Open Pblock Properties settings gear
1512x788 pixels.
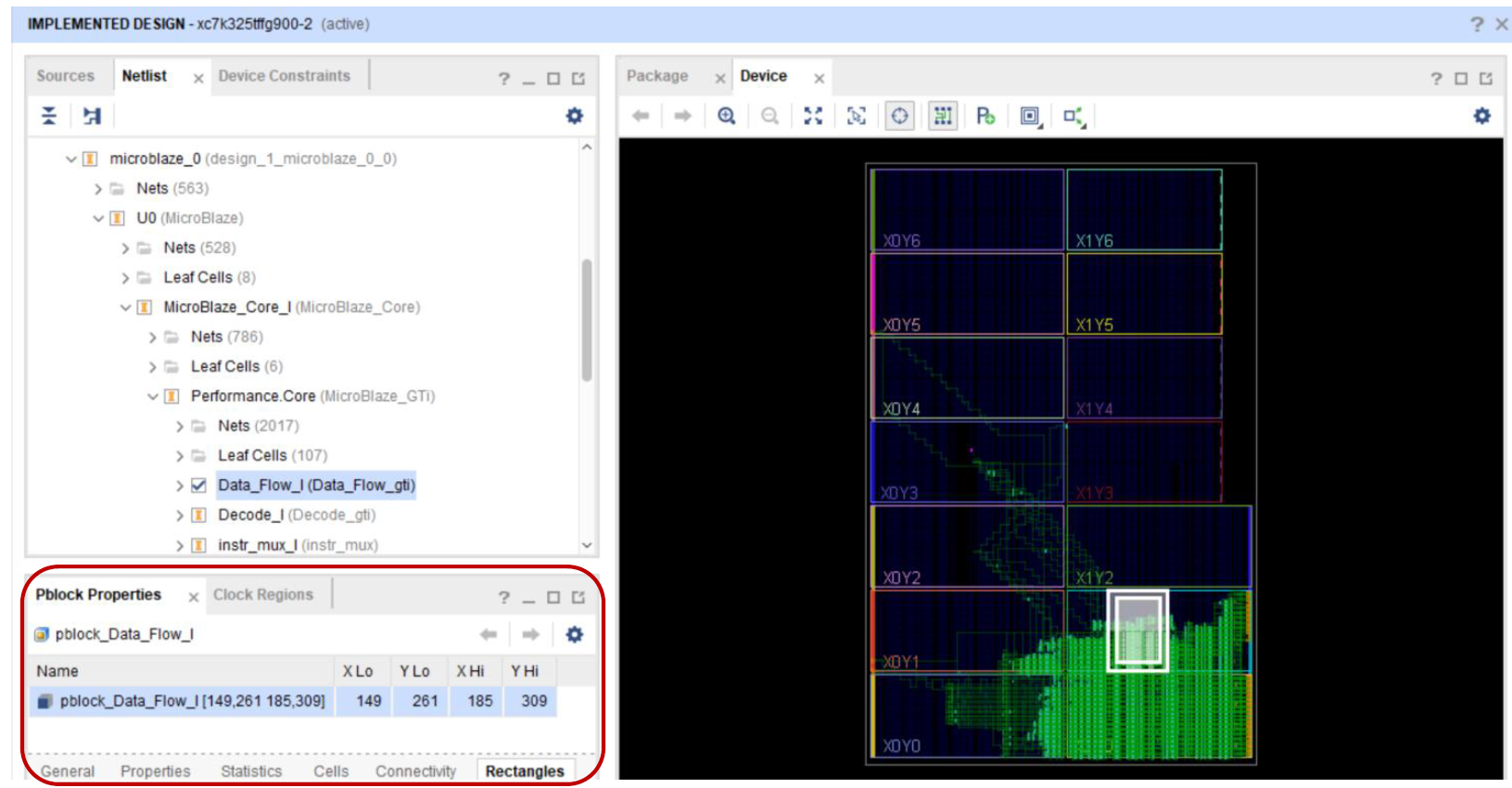tap(575, 635)
